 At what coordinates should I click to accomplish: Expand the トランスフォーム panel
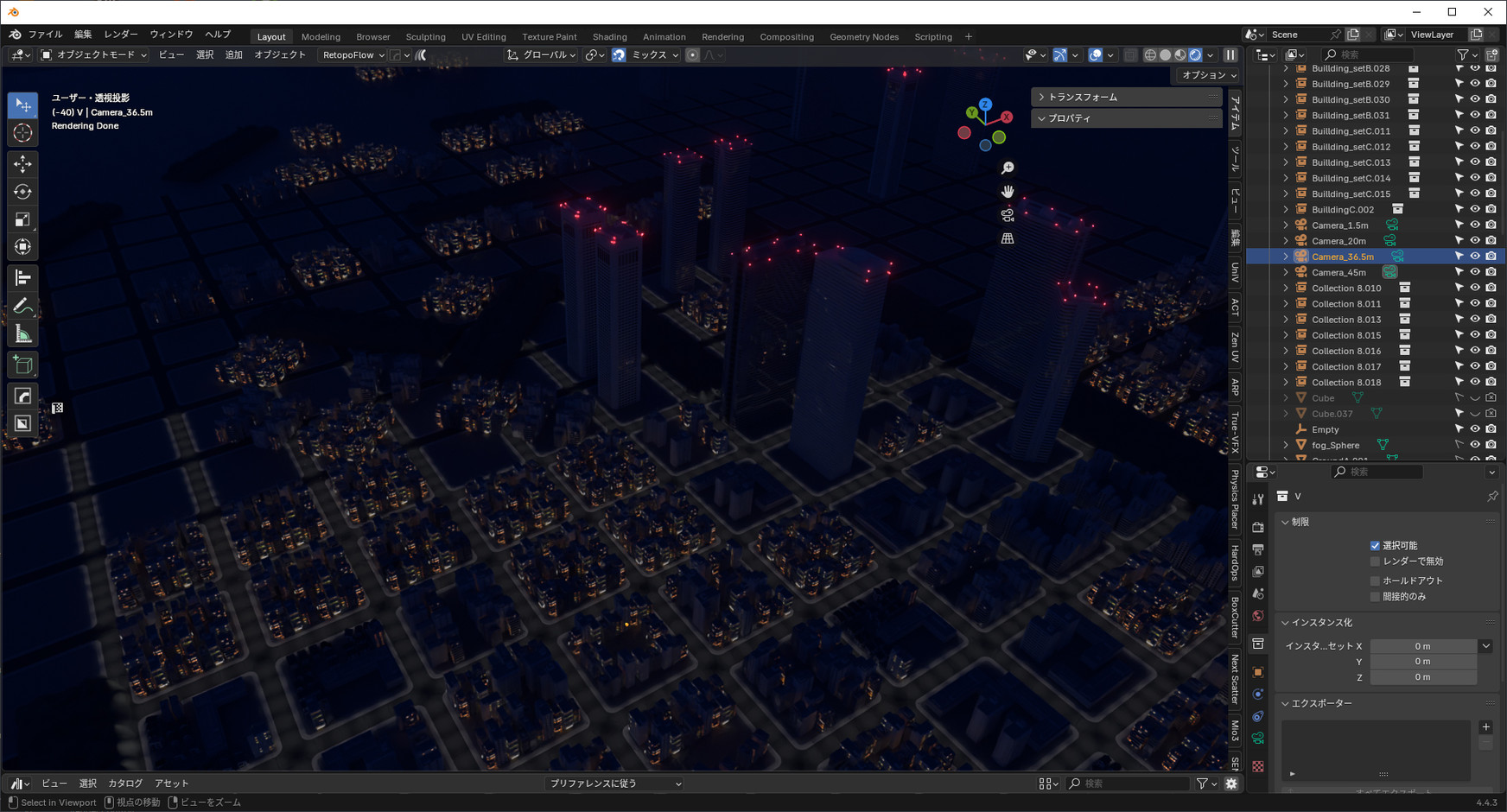point(1126,98)
